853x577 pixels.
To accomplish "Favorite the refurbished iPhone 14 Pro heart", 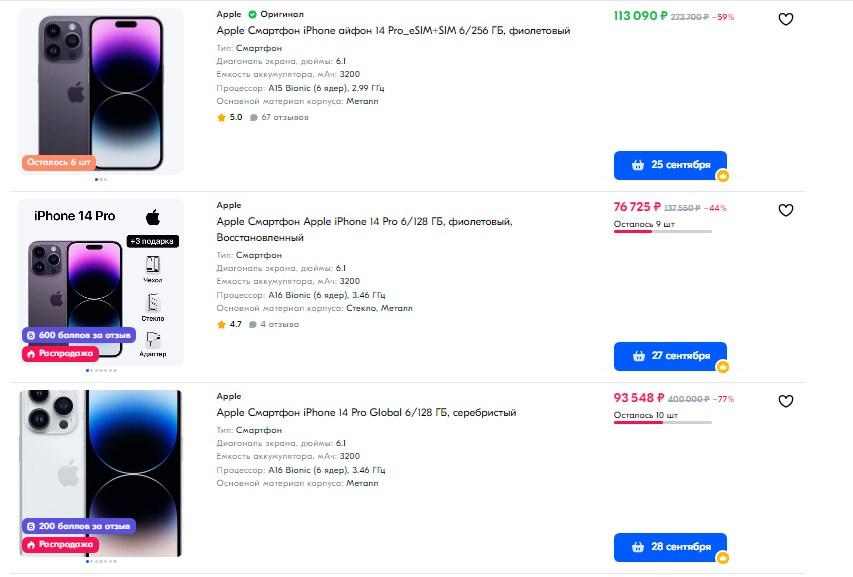I will pyautogui.click(x=786, y=210).
